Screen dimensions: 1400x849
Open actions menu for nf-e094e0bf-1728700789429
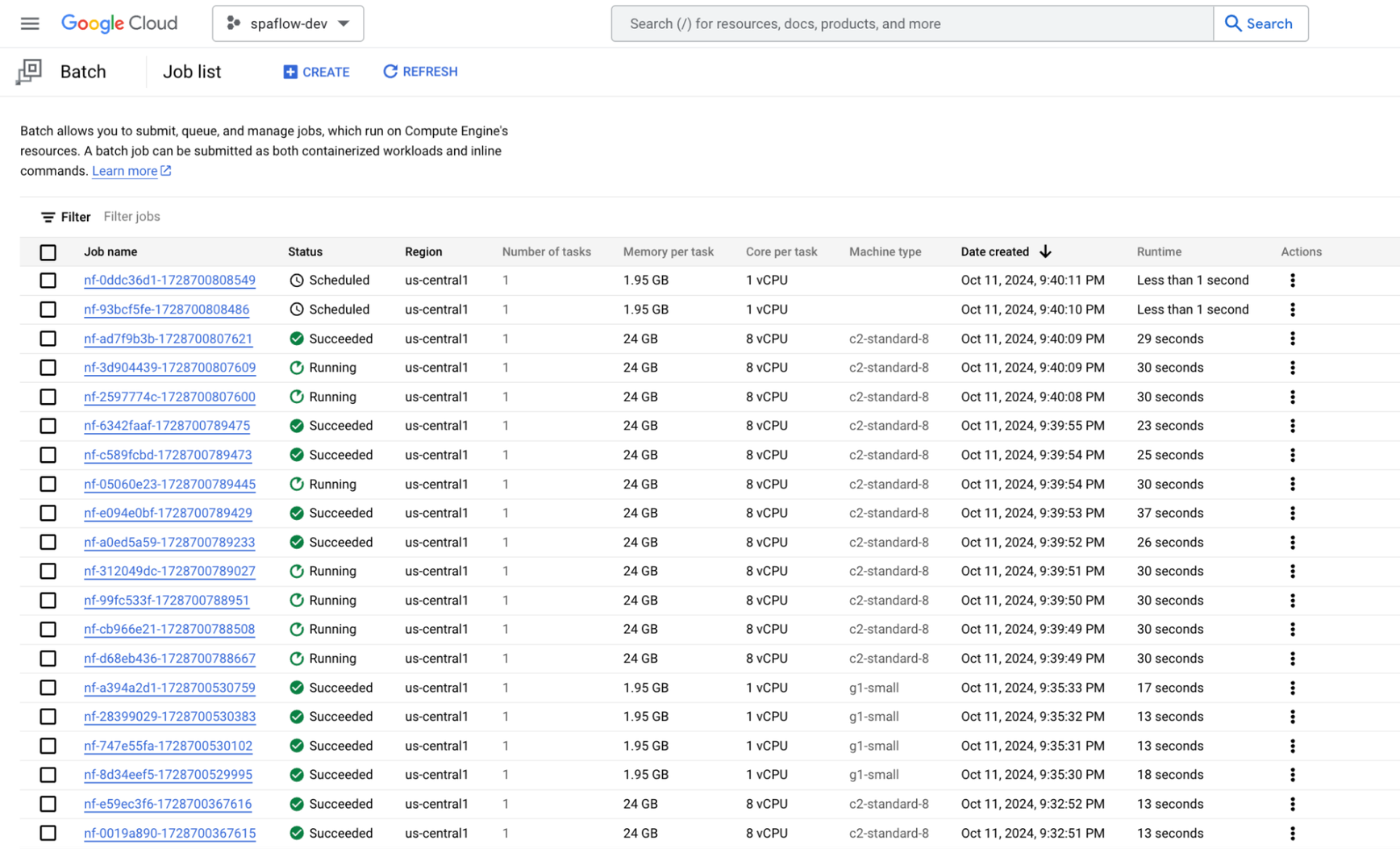(x=1293, y=513)
